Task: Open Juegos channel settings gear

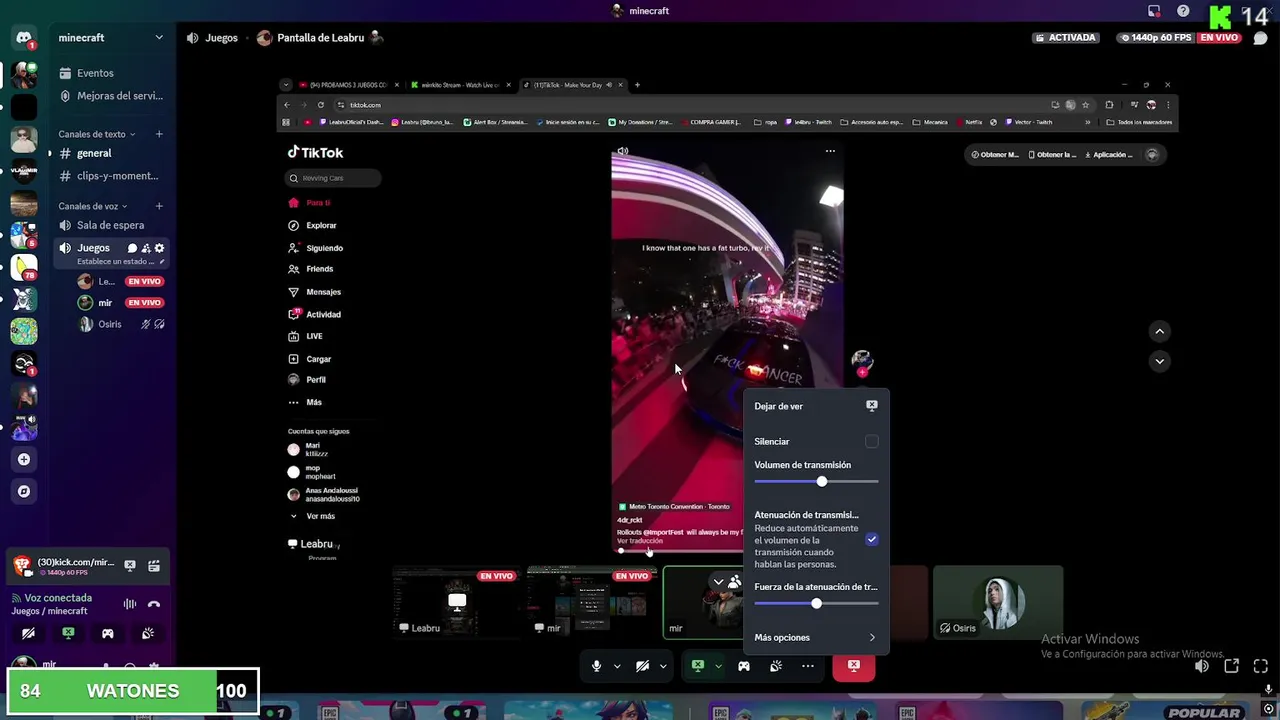Action: [x=159, y=248]
